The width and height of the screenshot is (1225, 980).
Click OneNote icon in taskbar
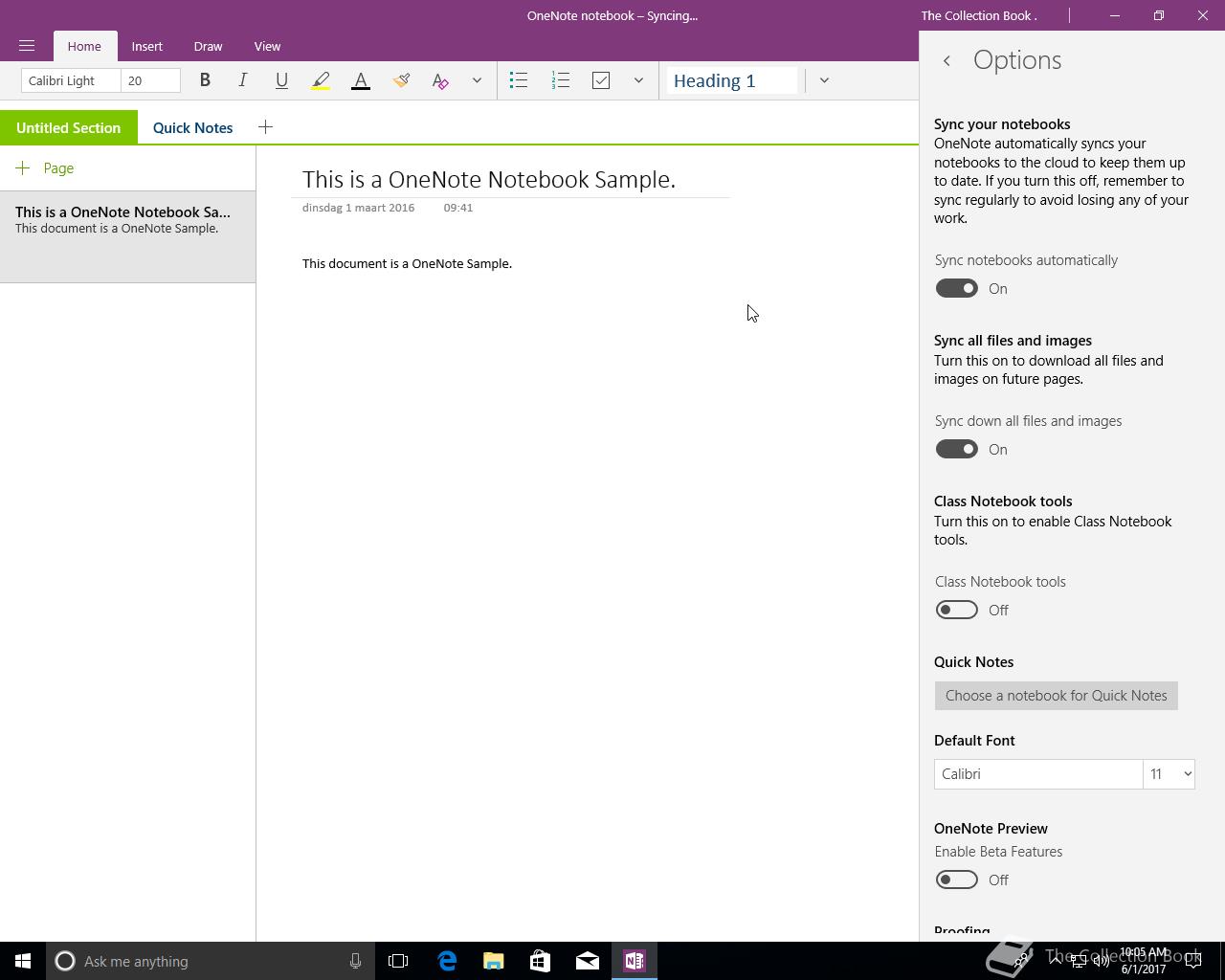(x=635, y=961)
